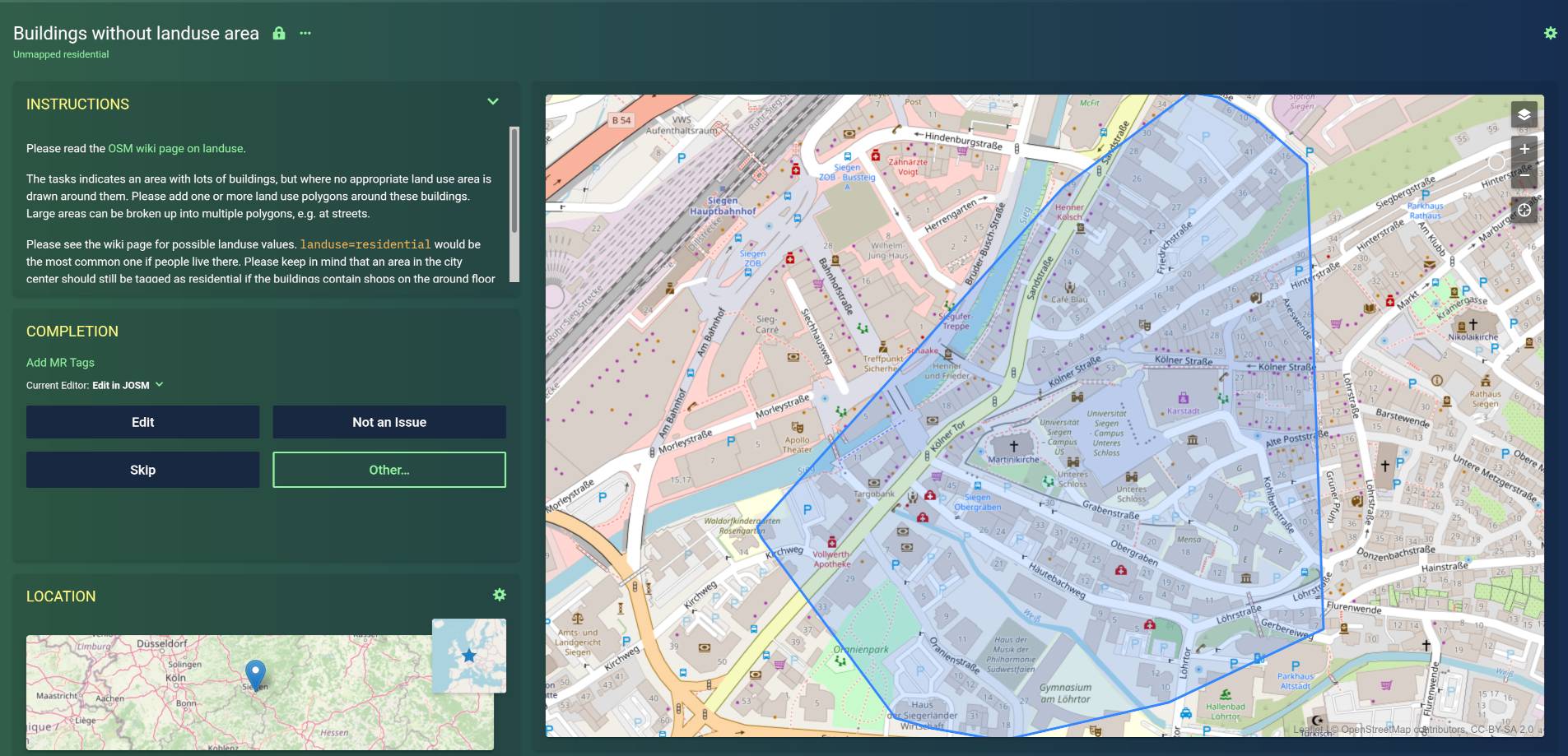1568x756 pixels.
Task: Click the Instructions panel scrollbar
Action: [x=514, y=179]
